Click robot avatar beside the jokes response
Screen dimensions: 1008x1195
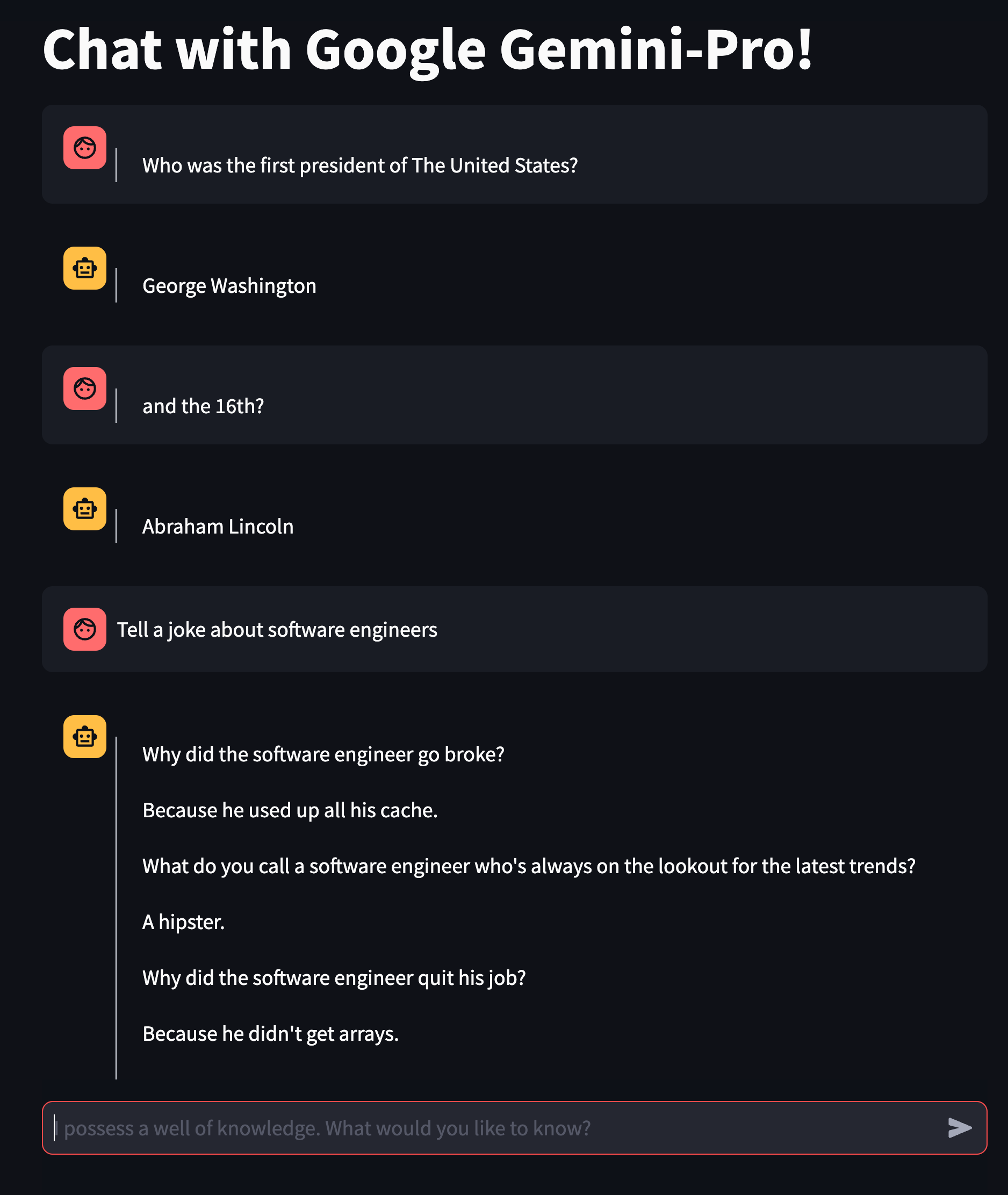pyautogui.click(x=84, y=737)
